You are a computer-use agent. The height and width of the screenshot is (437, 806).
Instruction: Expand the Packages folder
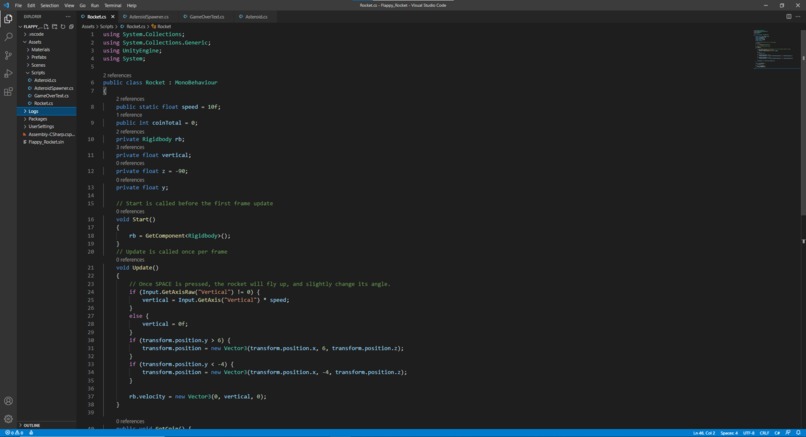pyautogui.click(x=38, y=119)
